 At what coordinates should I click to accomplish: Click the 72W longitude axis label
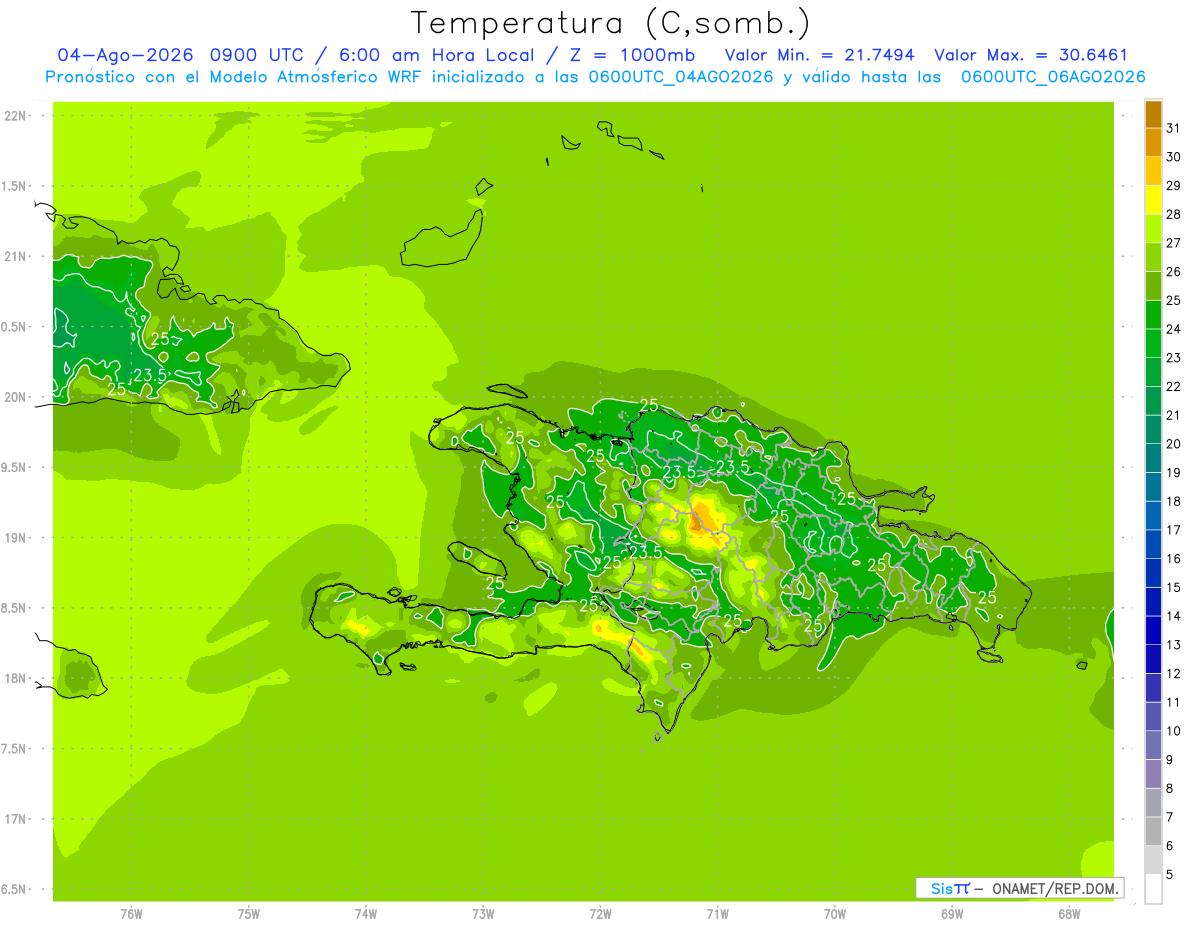point(600,914)
